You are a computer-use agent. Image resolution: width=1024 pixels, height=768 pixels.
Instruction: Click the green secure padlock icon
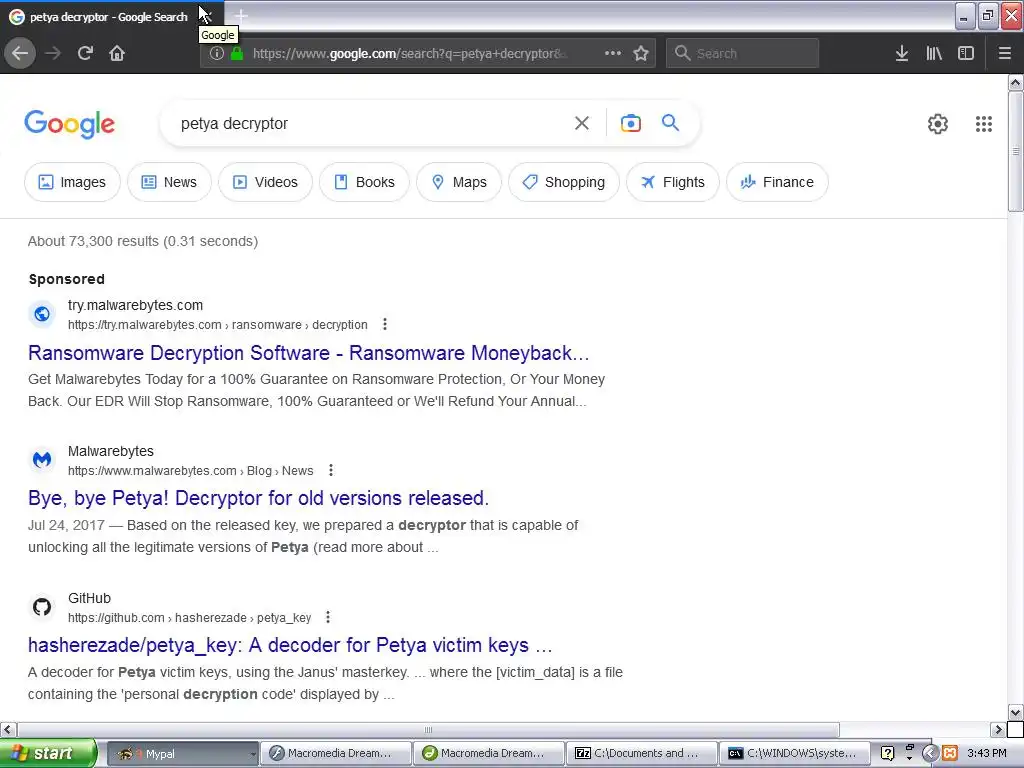coord(236,54)
